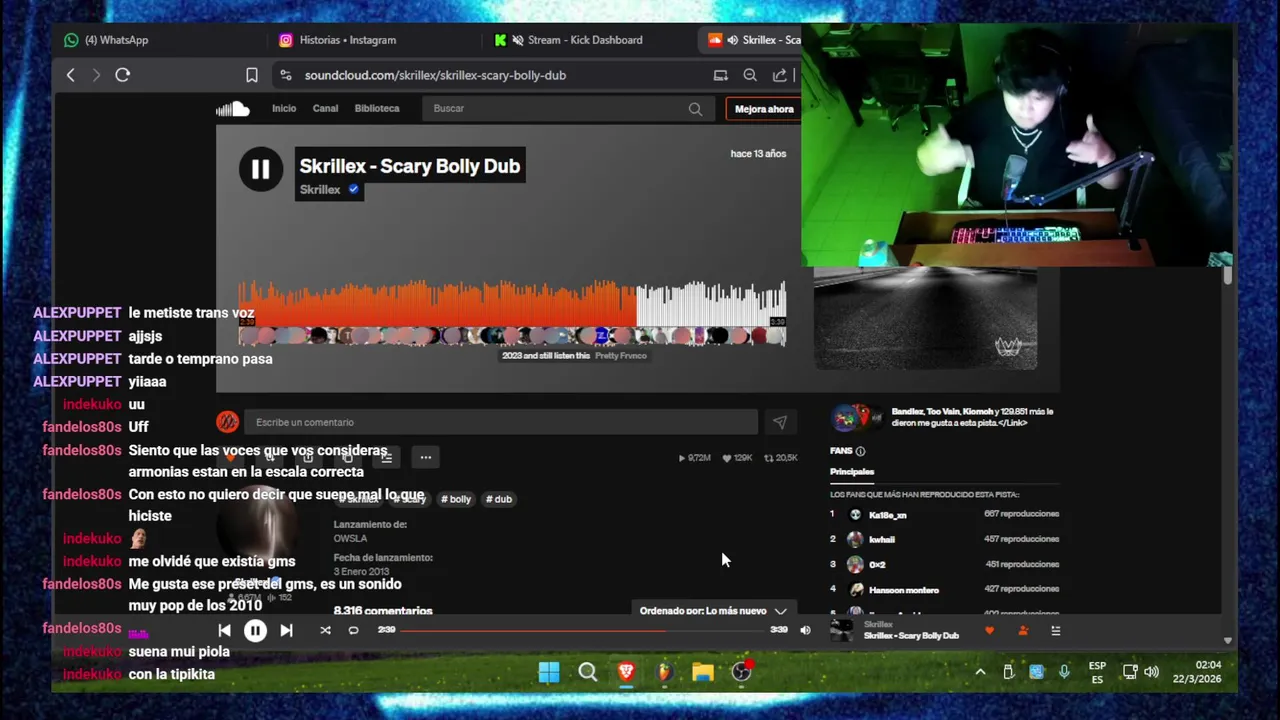Click the 129K likes stat

[x=738, y=458]
